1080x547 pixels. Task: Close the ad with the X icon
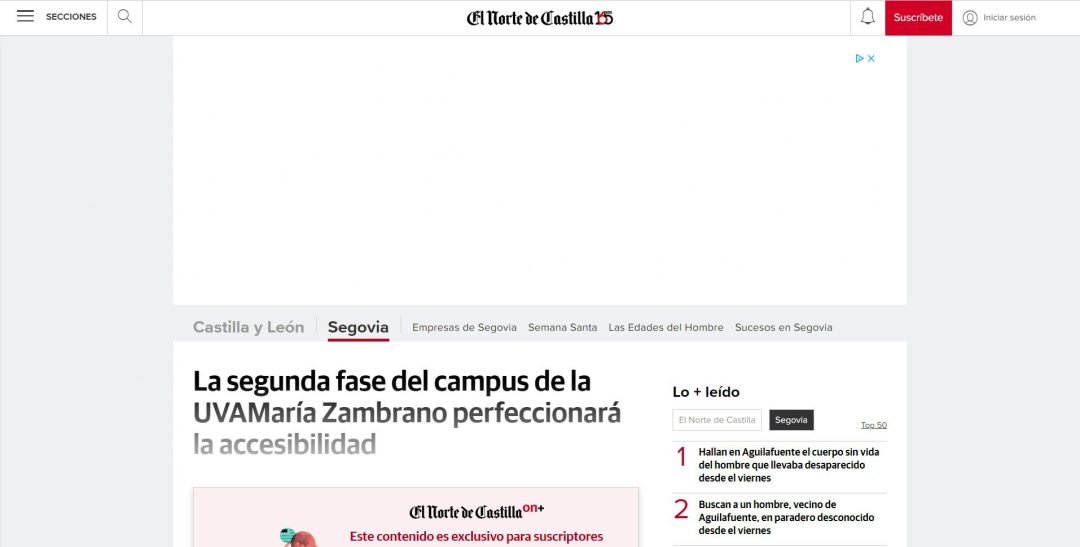pyautogui.click(x=871, y=59)
